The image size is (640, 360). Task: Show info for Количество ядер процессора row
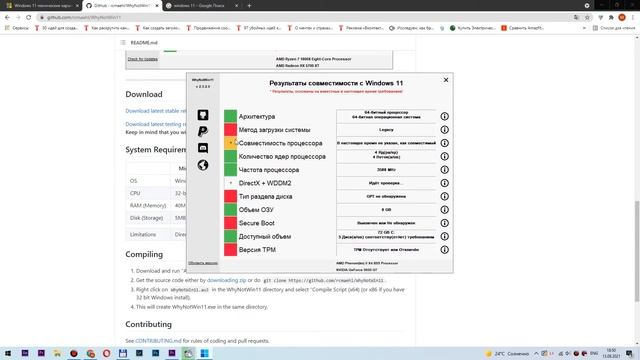pyautogui.click(x=444, y=156)
